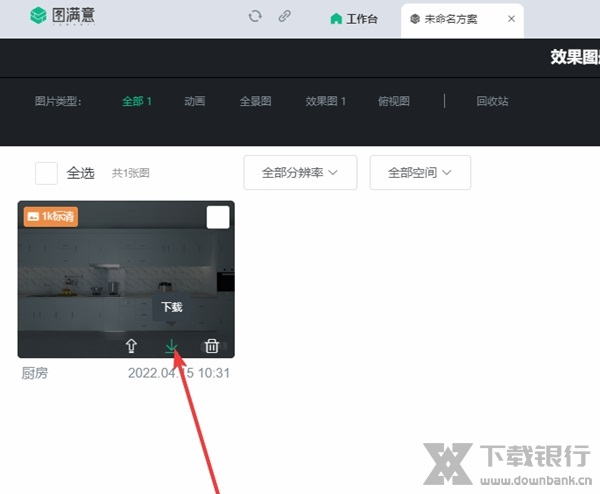This screenshot has height=494, width=600.
Task: Click the share upload icon on 厨房 image
Action: click(131, 346)
